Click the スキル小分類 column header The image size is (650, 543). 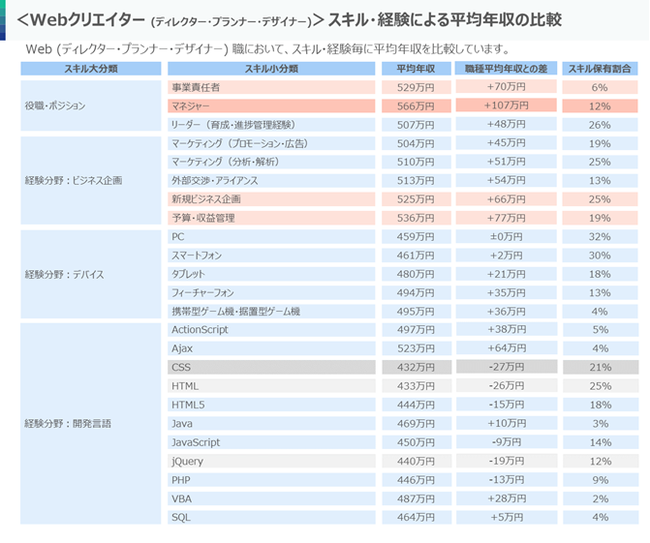tap(271, 69)
